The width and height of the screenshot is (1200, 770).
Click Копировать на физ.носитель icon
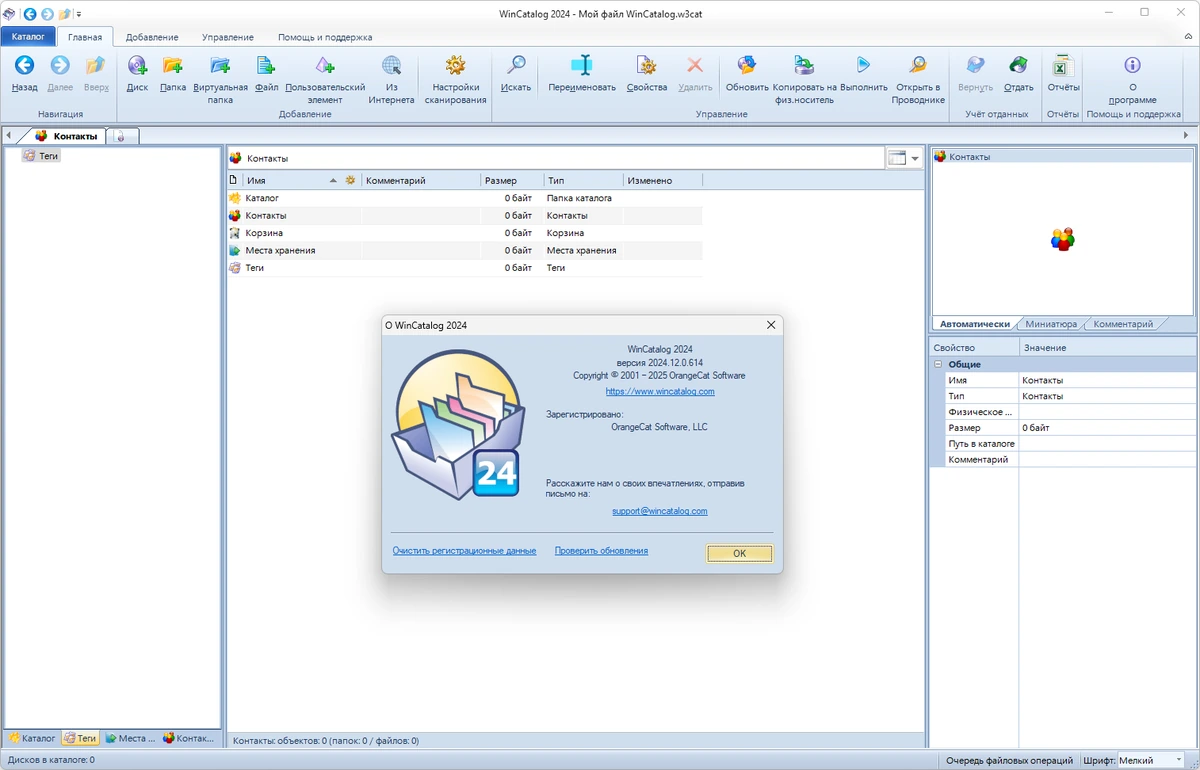[804, 66]
